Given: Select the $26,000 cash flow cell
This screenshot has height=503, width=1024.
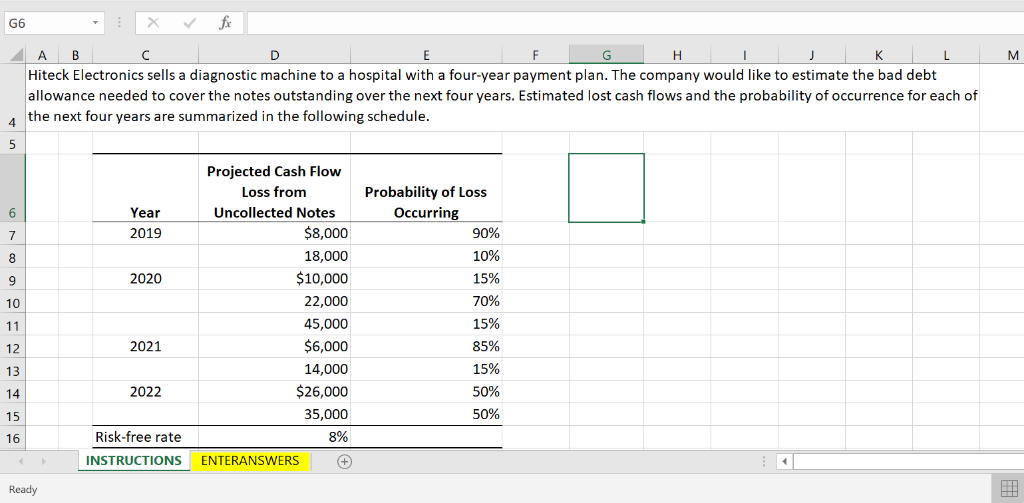Looking at the screenshot, I should (x=274, y=392).
